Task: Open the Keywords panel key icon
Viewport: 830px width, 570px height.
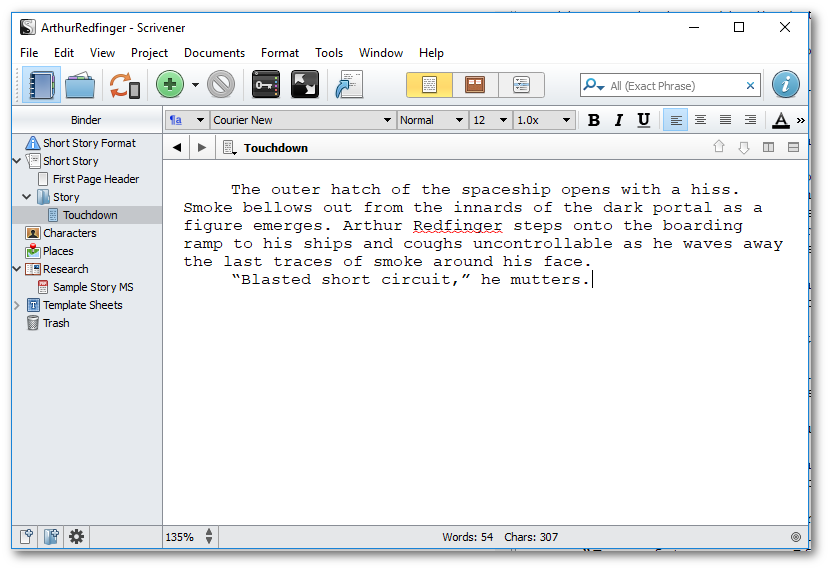Action: click(x=266, y=85)
